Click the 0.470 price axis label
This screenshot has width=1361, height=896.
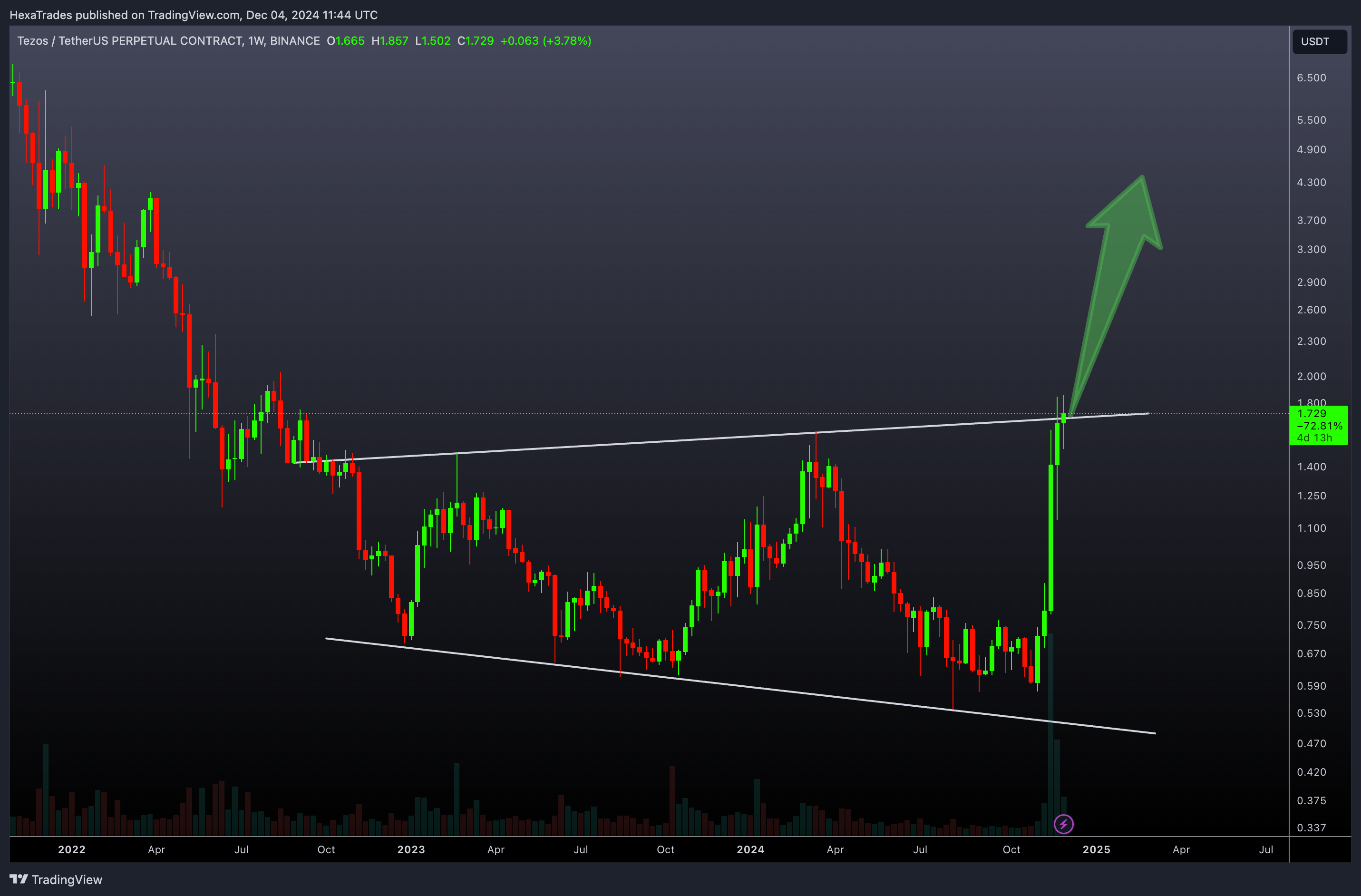point(1311,744)
